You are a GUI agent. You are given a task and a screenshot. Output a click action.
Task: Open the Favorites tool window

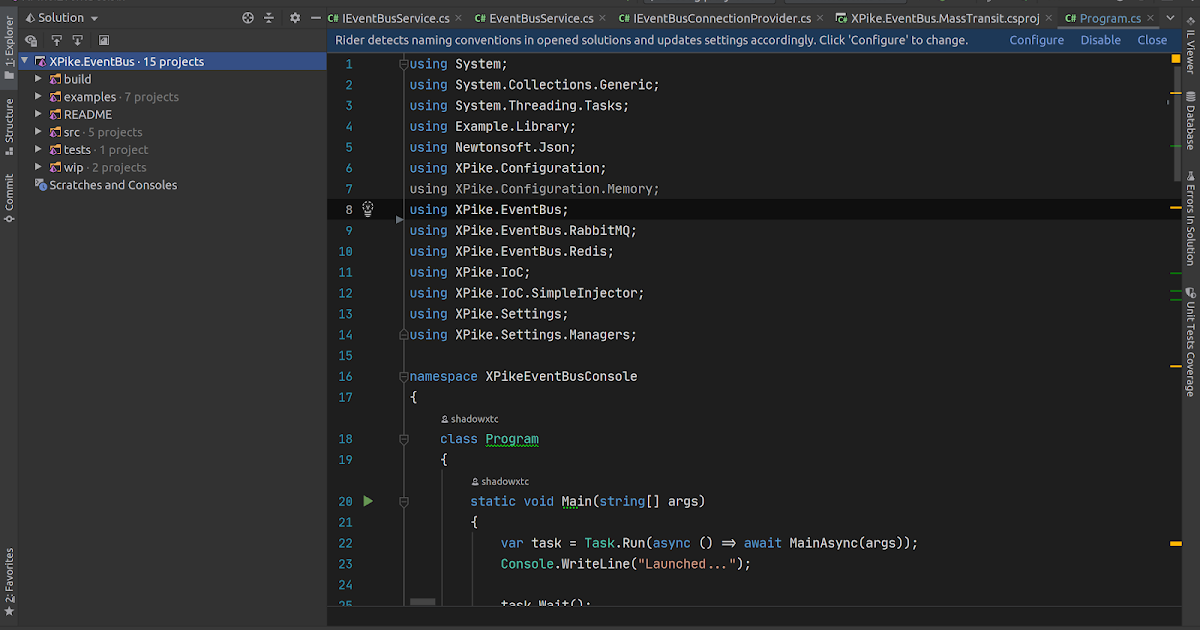click(9, 581)
